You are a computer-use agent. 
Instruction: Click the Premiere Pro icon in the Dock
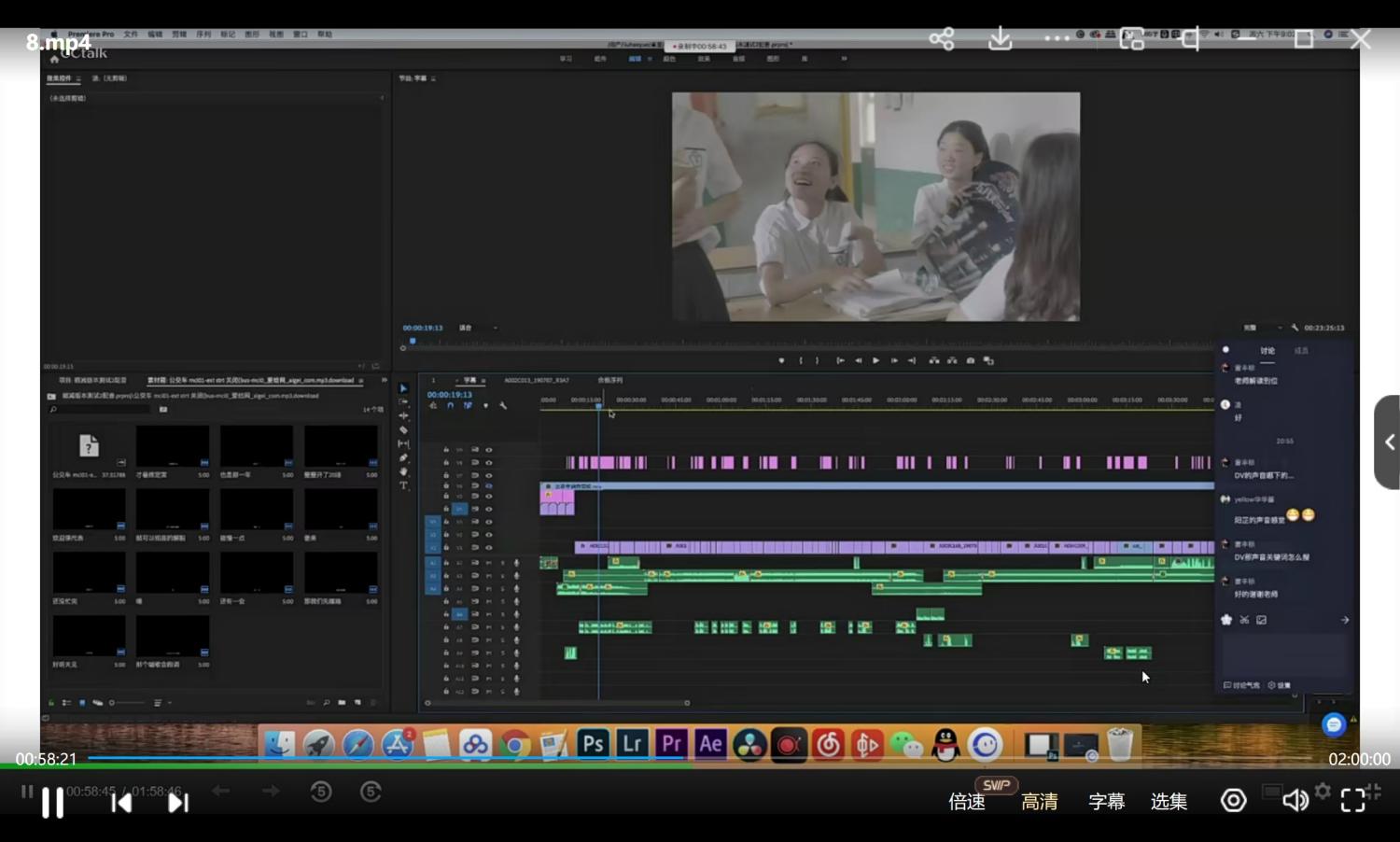pyautogui.click(x=671, y=744)
